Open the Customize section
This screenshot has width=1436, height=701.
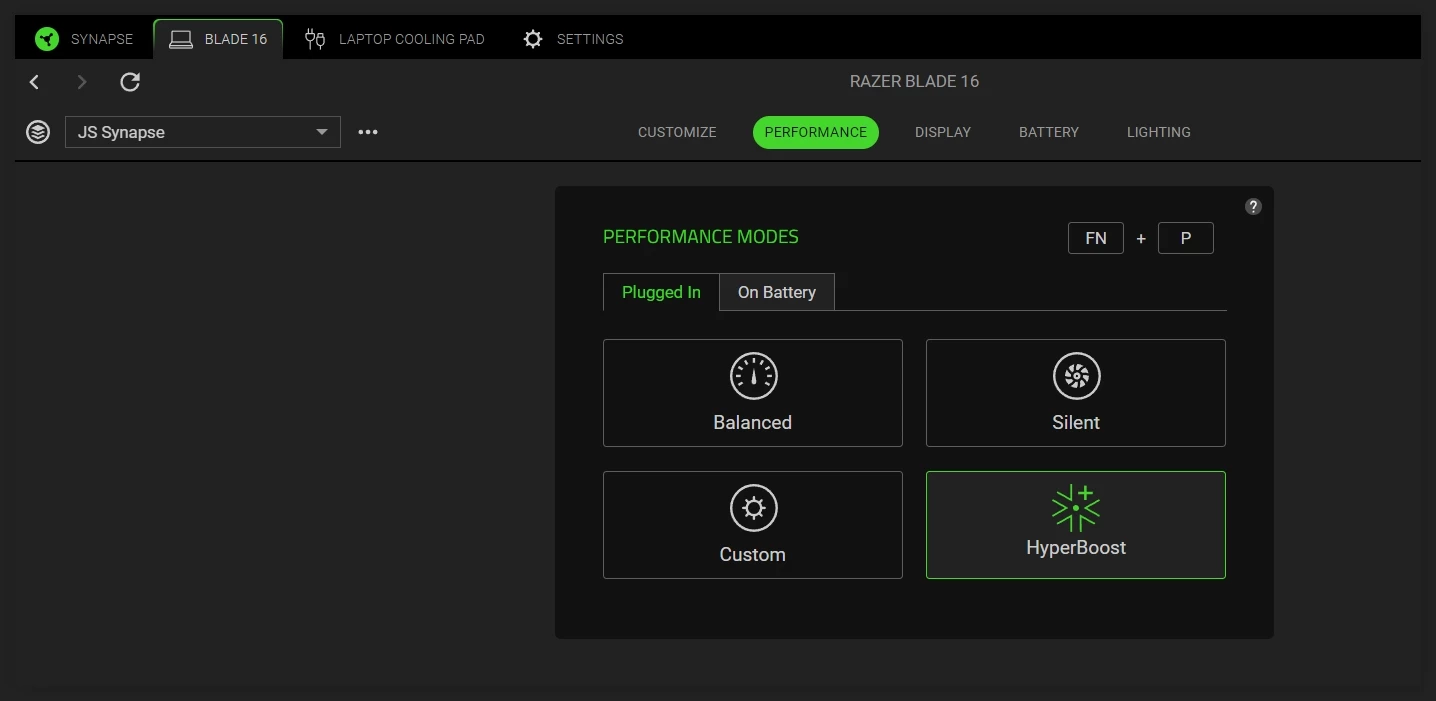click(x=677, y=132)
